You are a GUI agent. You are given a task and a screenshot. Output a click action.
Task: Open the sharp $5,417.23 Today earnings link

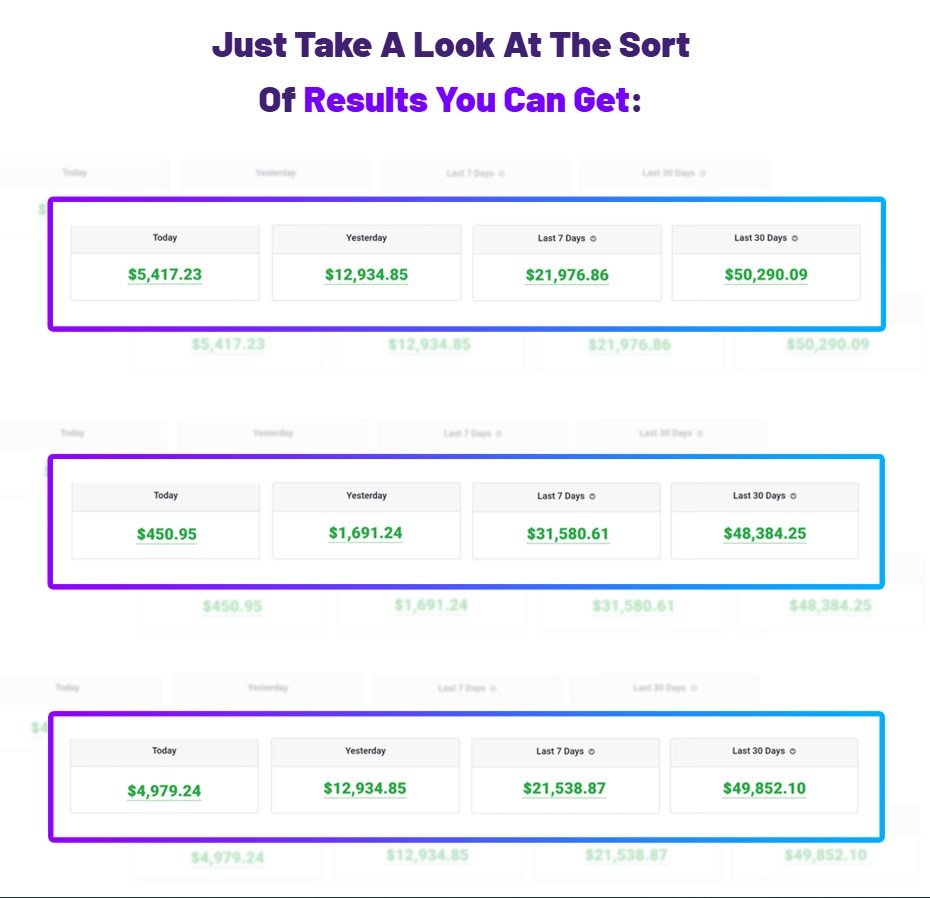[165, 275]
